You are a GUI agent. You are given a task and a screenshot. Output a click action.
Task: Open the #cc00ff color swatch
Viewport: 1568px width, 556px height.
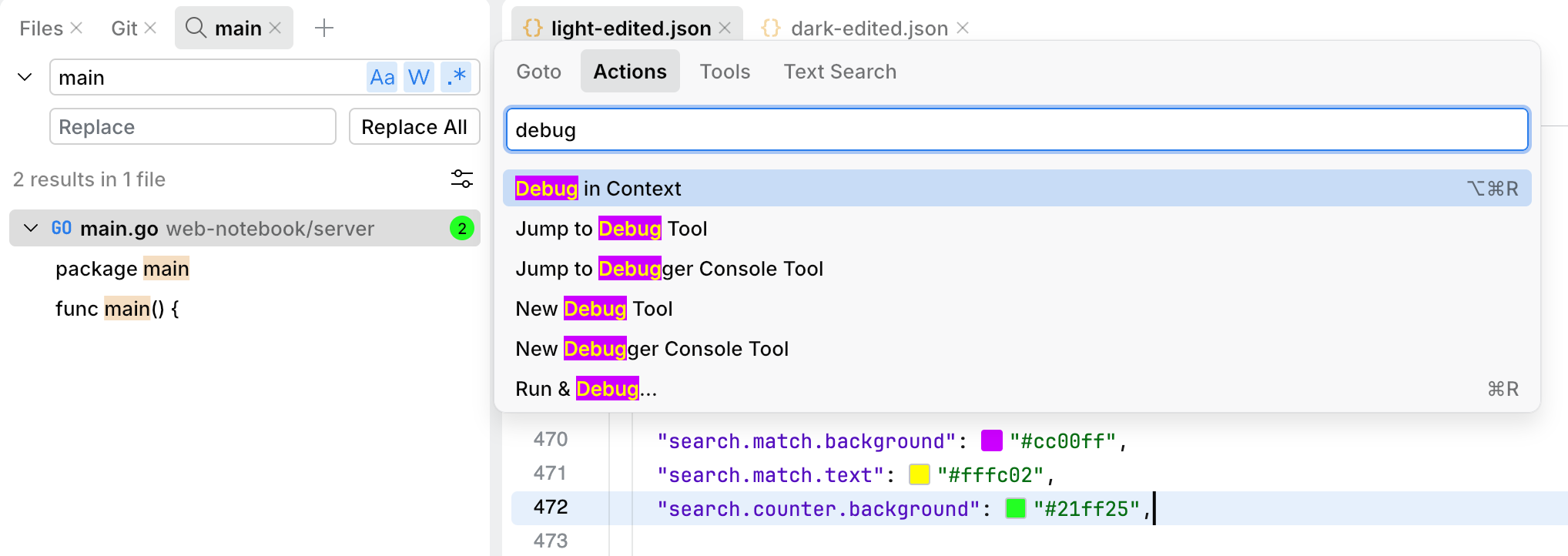click(x=991, y=441)
